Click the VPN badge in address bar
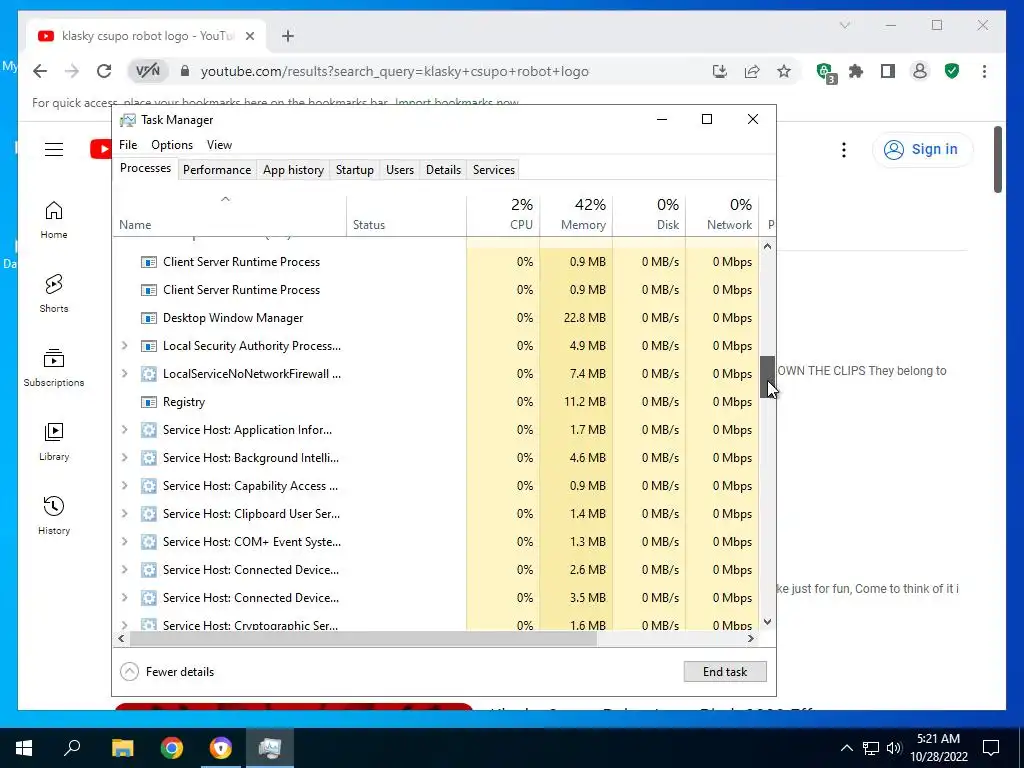The height and width of the screenshot is (768, 1024). pyautogui.click(x=148, y=71)
